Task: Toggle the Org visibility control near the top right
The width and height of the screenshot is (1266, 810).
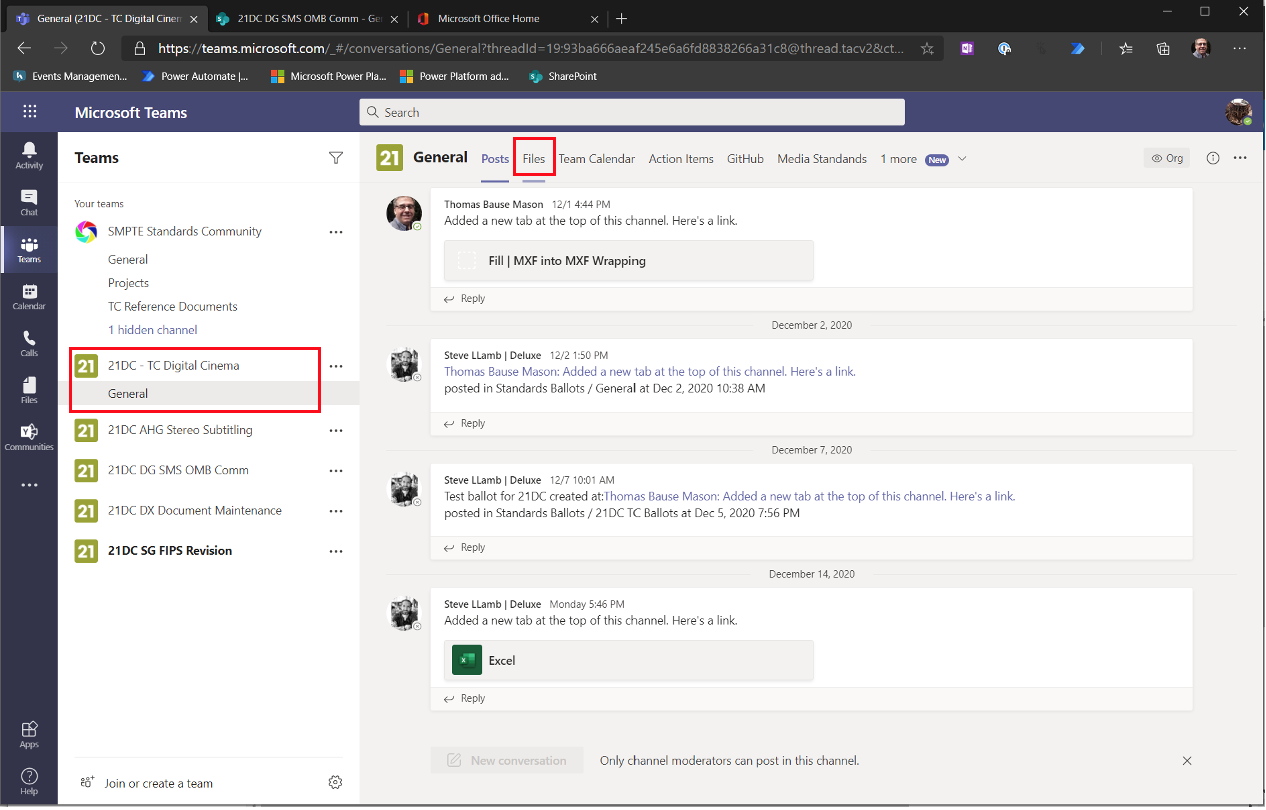Action: (x=1166, y=158)
